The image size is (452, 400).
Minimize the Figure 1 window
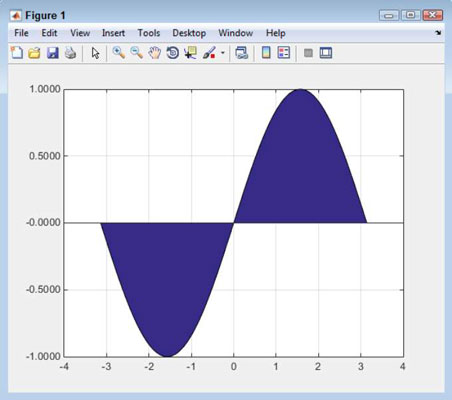coord(389,15)
